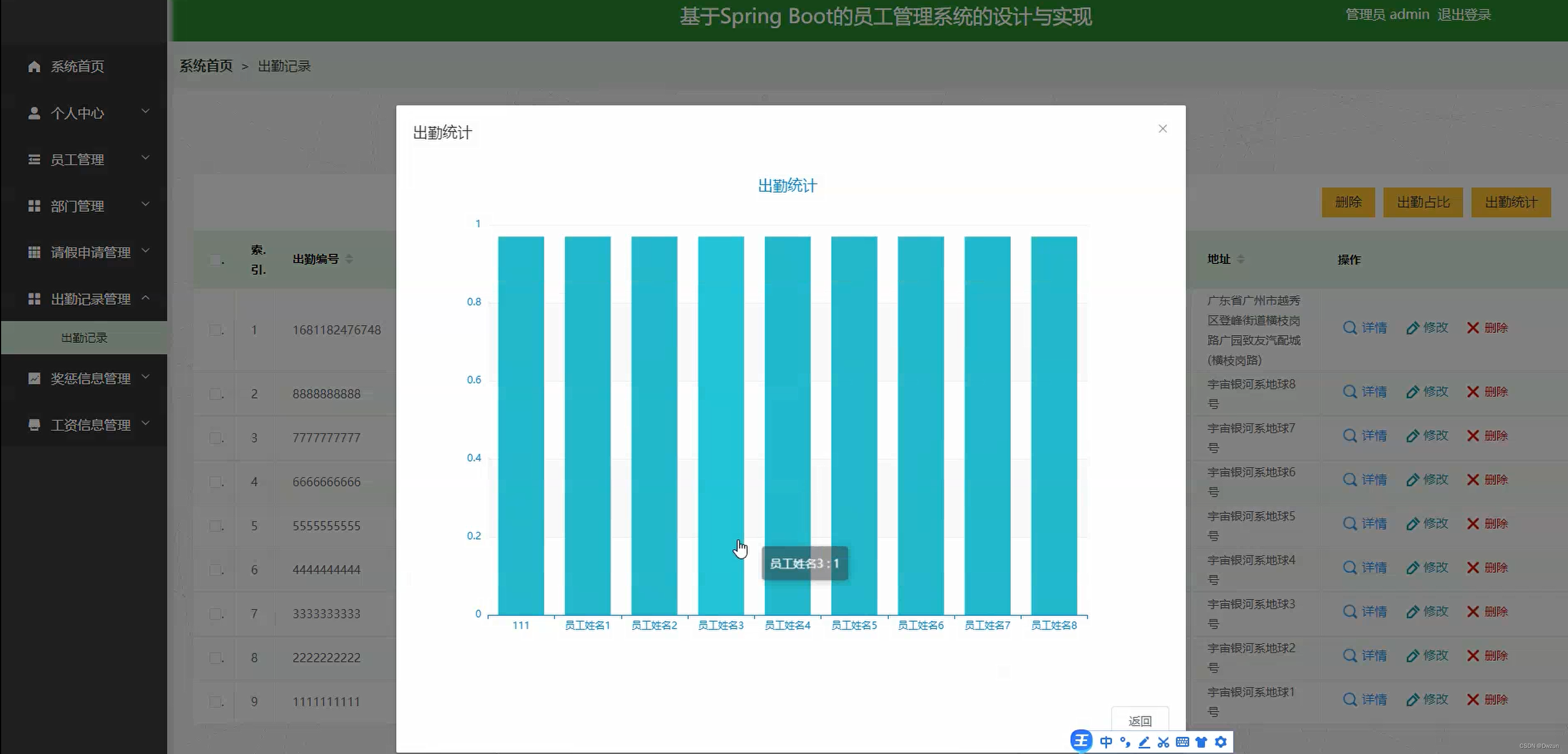Check the box for row 4444444444
Screen dimensions: 1568x754
[x=216, y=570]
